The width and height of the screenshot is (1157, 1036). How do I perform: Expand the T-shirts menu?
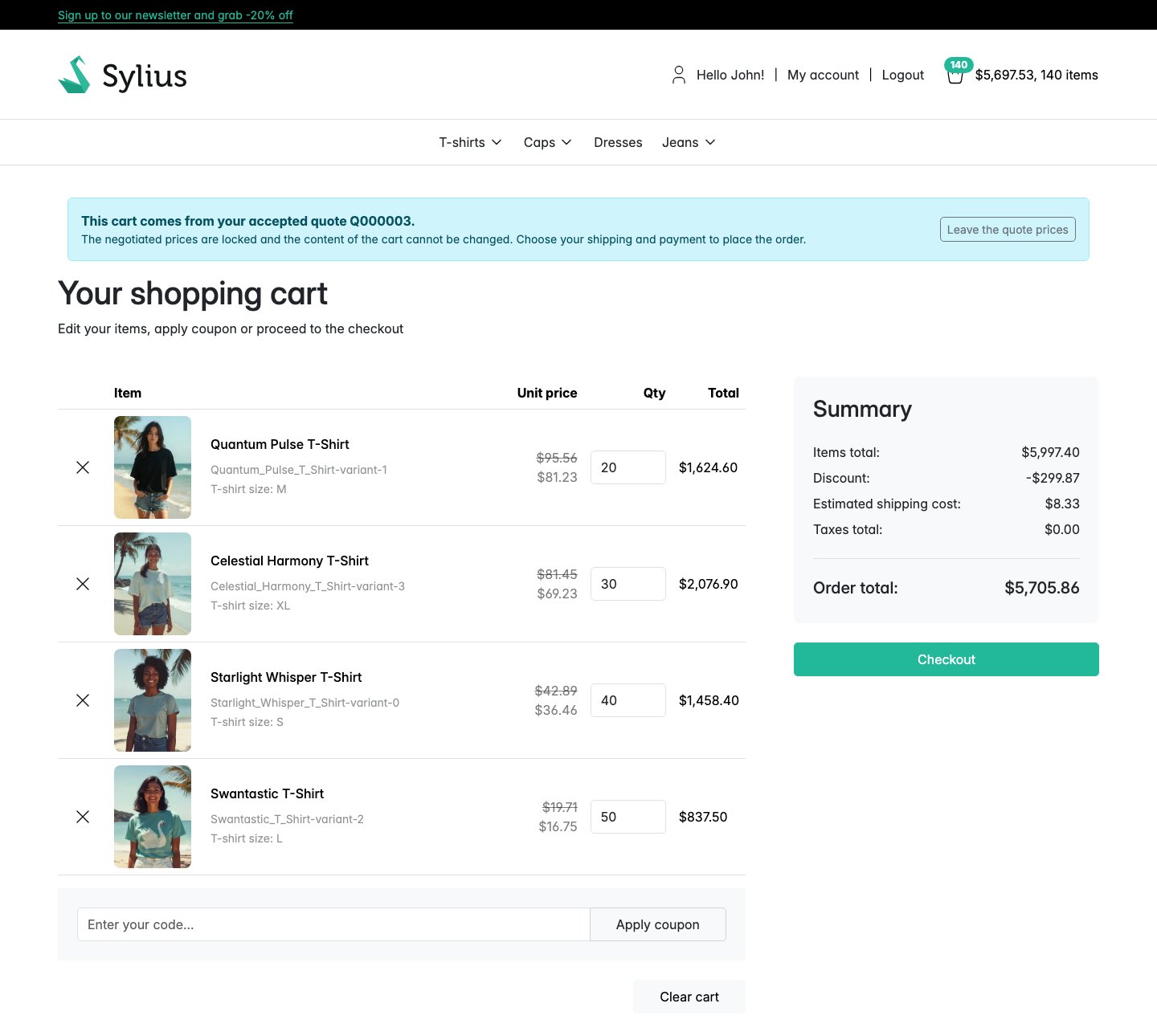[470, 142]
